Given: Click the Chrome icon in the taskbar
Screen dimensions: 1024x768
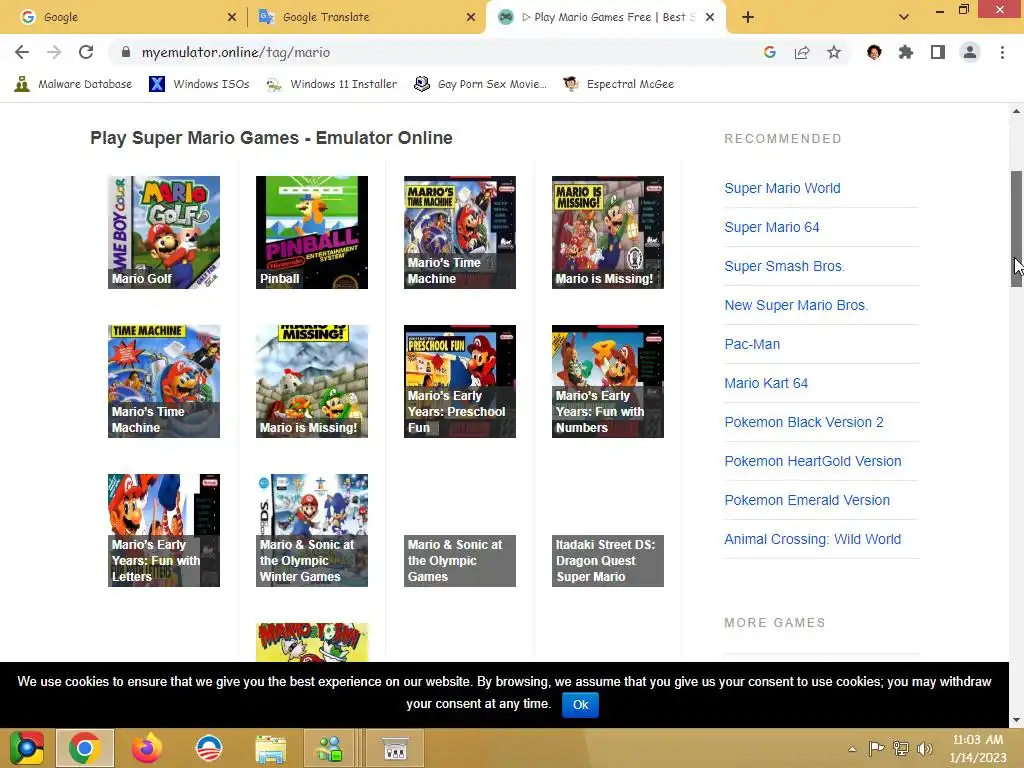Looking at the screenshot, I should (x=85, y=748).
